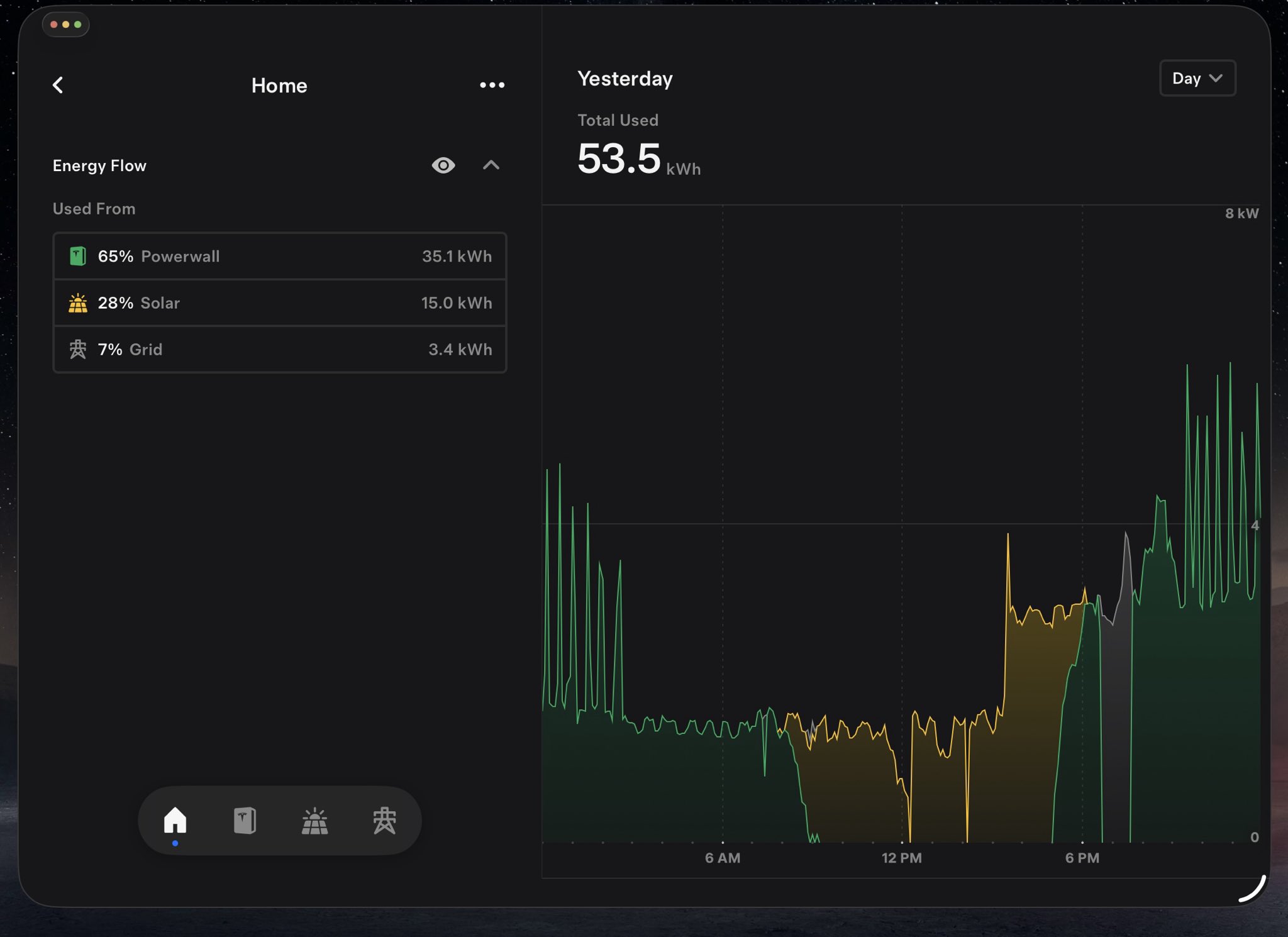
Task: Click the 28% Solar label
Action: pos(138,303)
